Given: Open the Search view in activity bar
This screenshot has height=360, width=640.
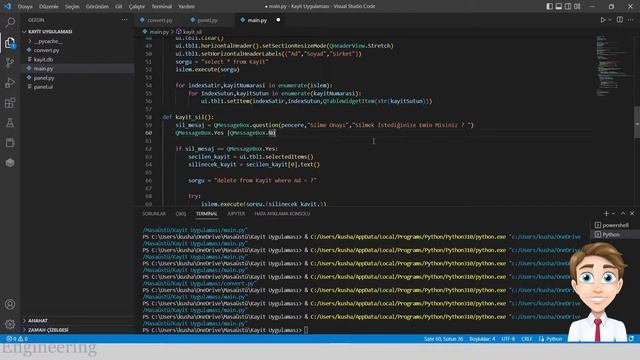Looking at the screenshot, I should (x=10, y=22).
